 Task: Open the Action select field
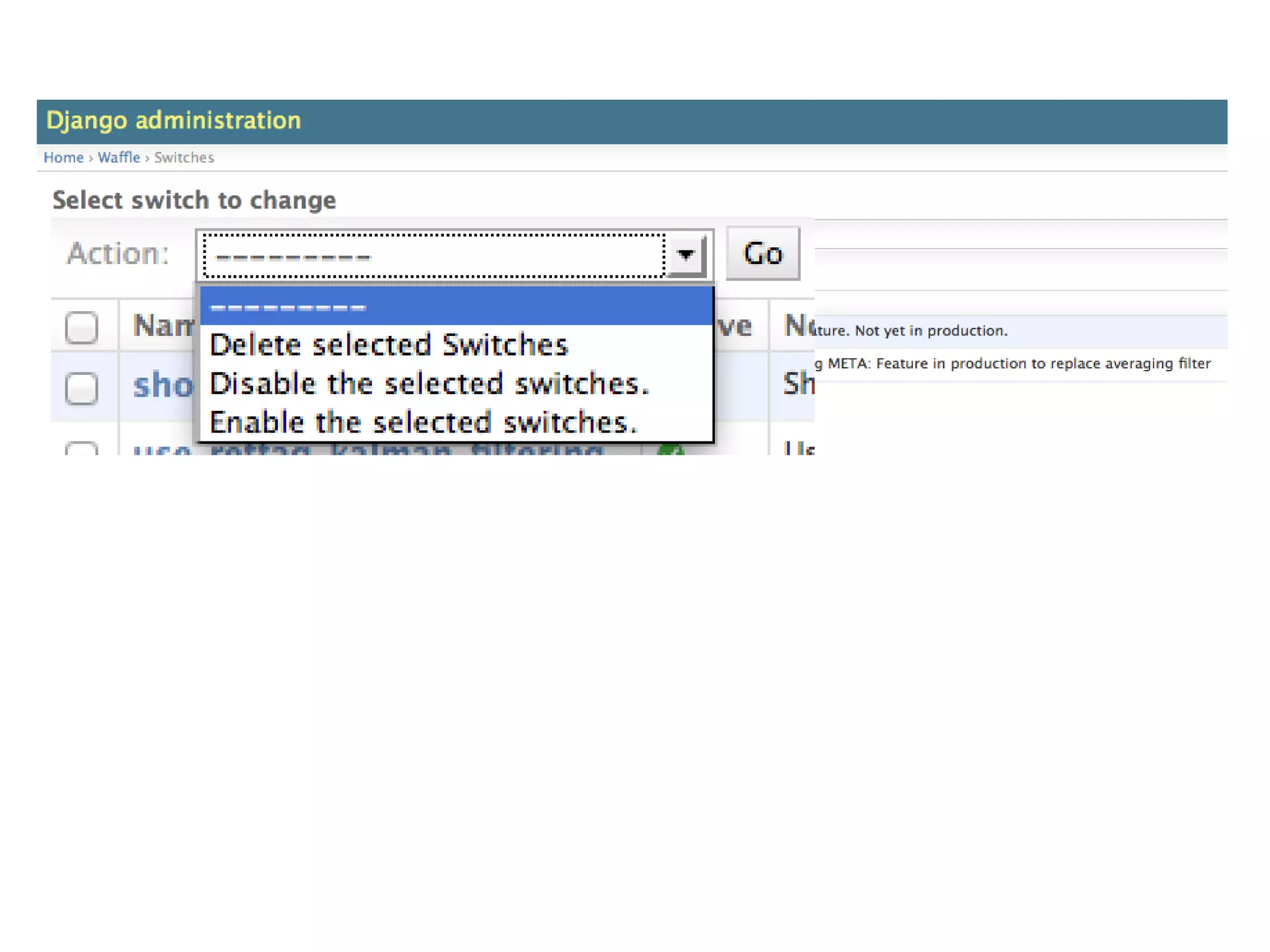click(x=434, y=255)
